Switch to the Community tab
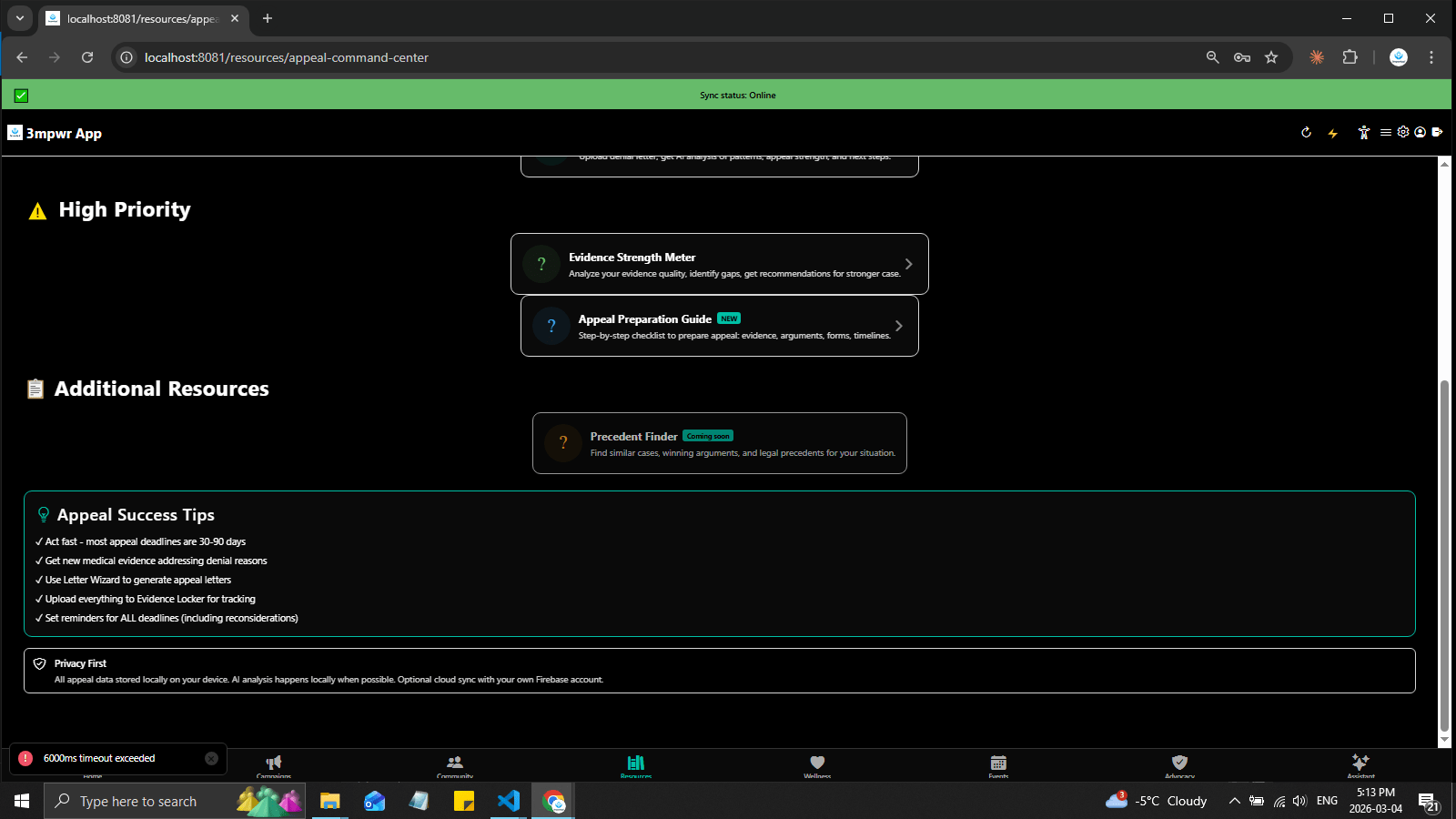Viewport: 1456px width, 819px height. tap(455, 763)
